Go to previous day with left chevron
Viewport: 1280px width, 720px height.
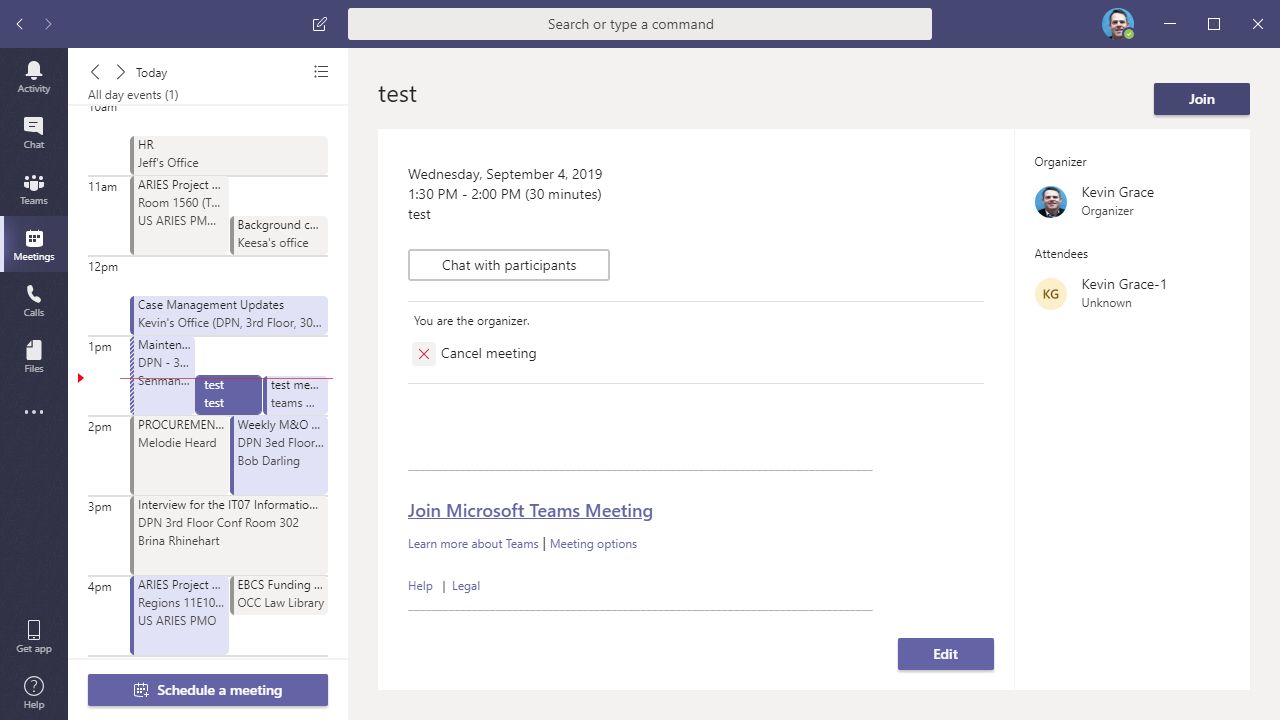click(x=95, y=71)
